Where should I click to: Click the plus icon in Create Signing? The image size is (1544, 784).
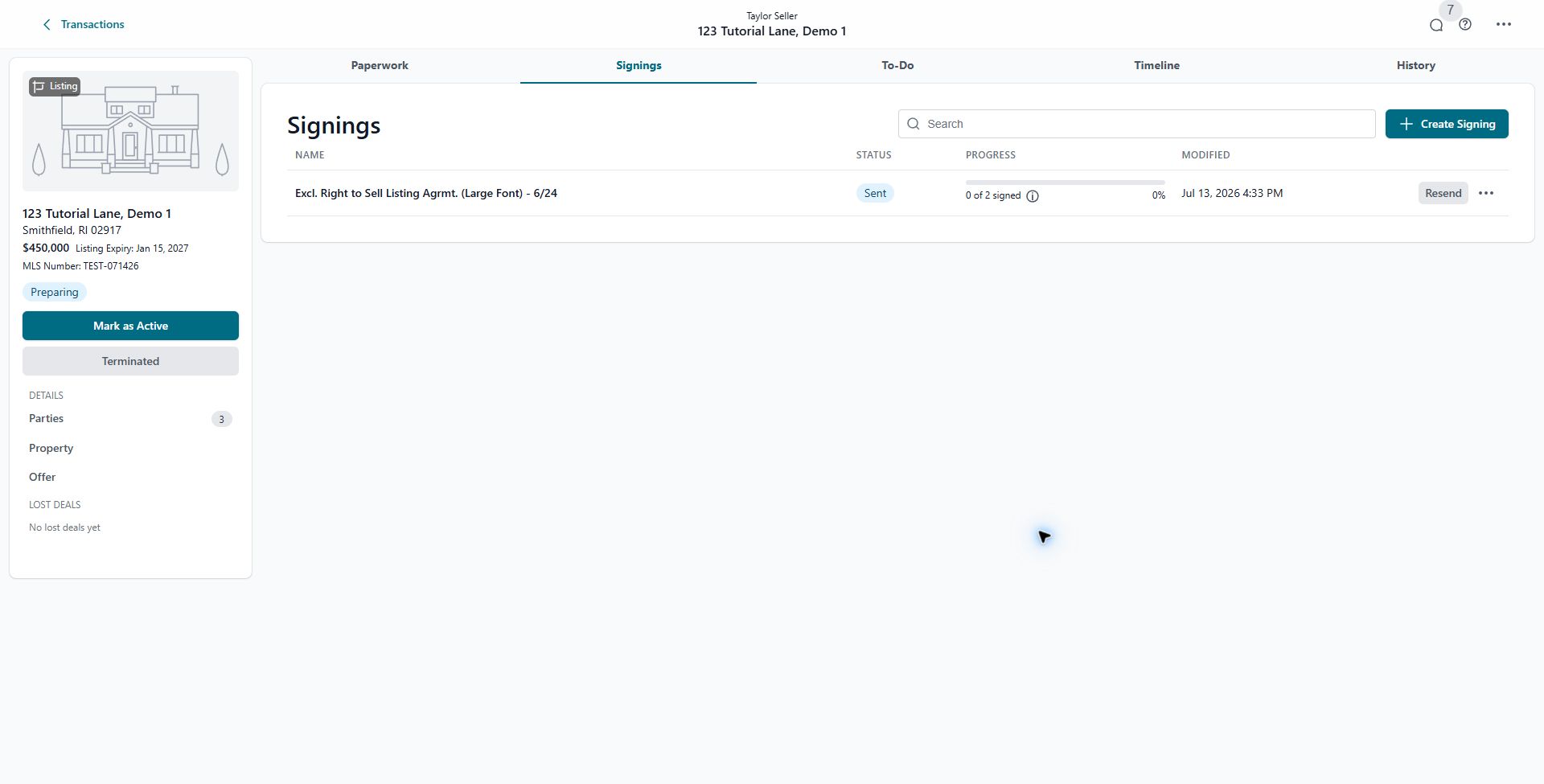click(x=1406, y=124)
